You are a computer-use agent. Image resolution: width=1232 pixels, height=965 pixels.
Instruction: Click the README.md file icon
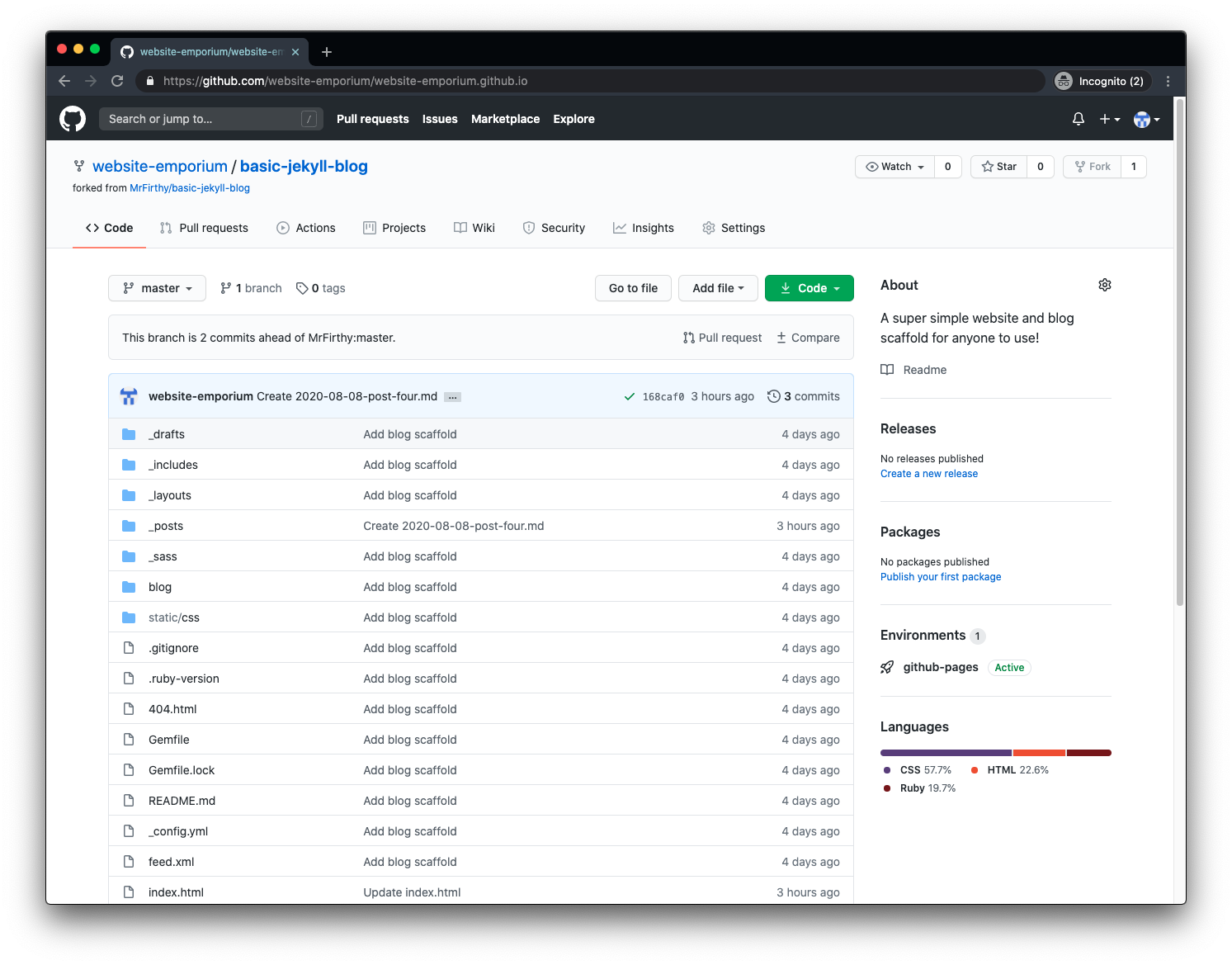click(129, 801)
